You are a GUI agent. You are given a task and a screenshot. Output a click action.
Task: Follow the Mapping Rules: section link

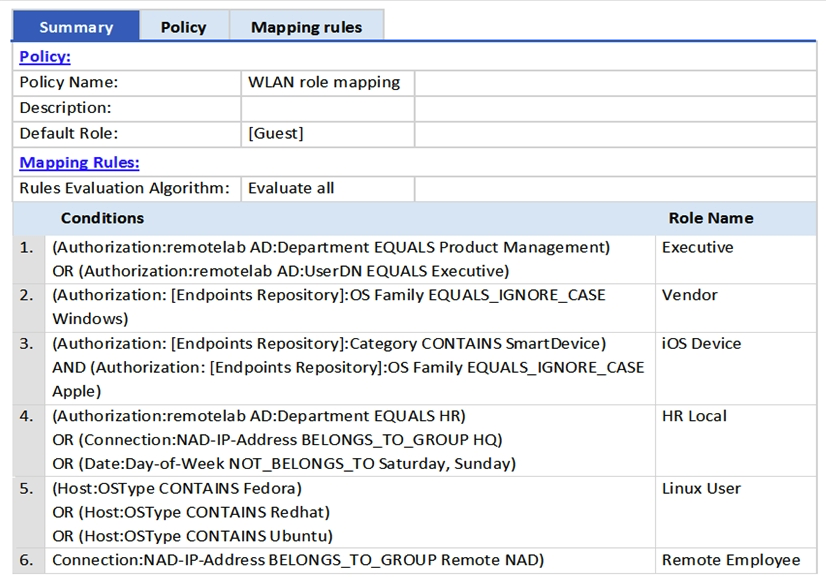click(x=80, y=162)
